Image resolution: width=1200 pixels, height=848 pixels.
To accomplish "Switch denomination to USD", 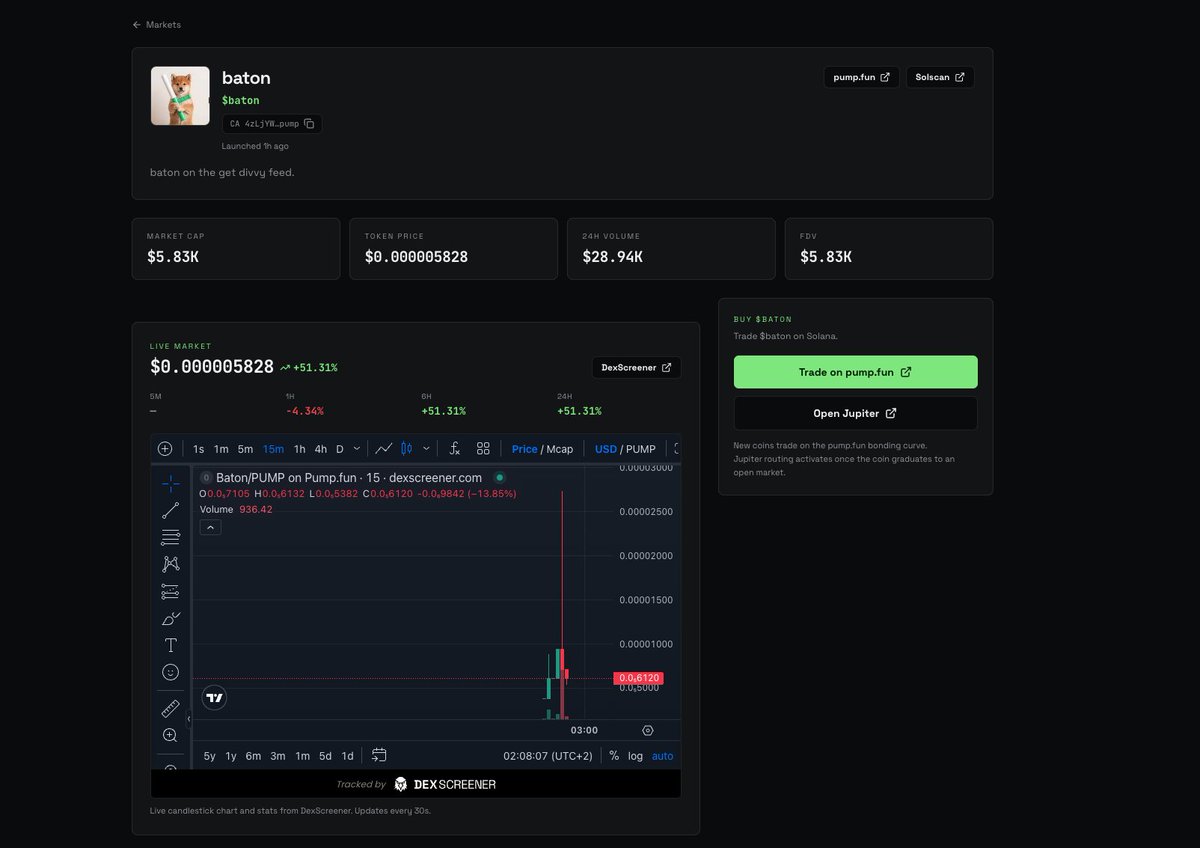I will 606,449.
